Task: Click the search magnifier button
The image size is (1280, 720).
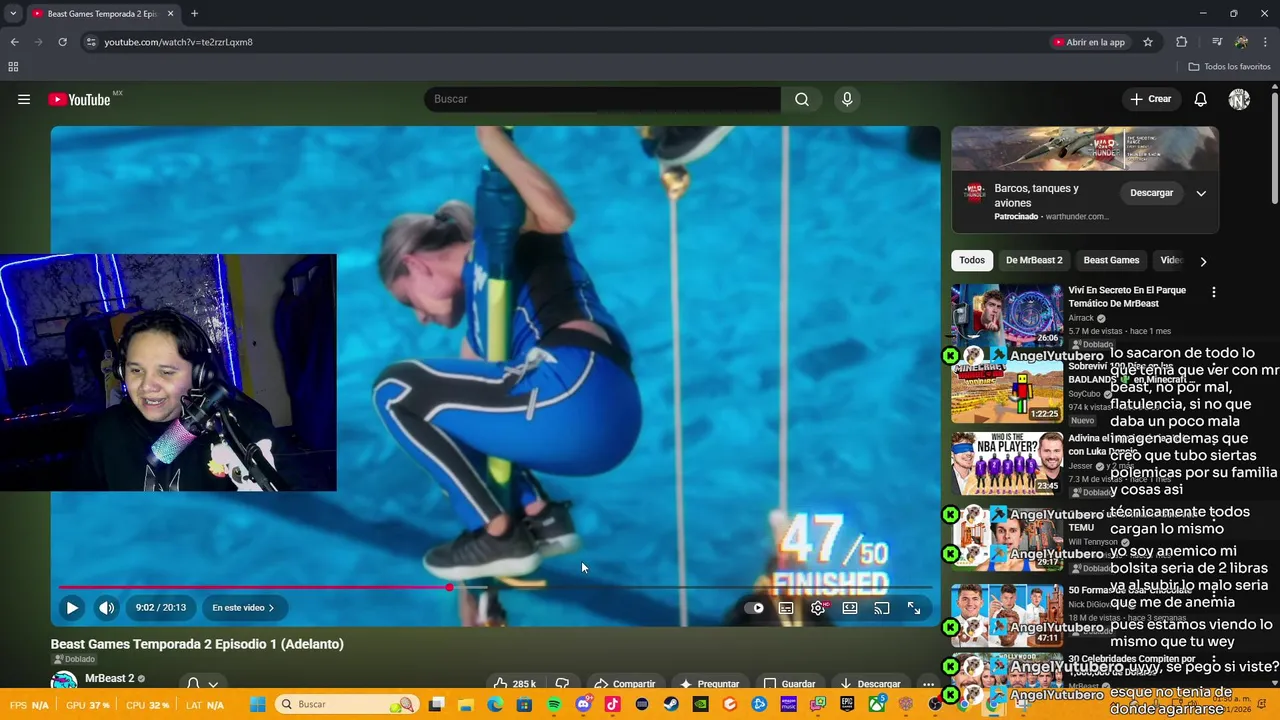Action: (x=802, y=99)
